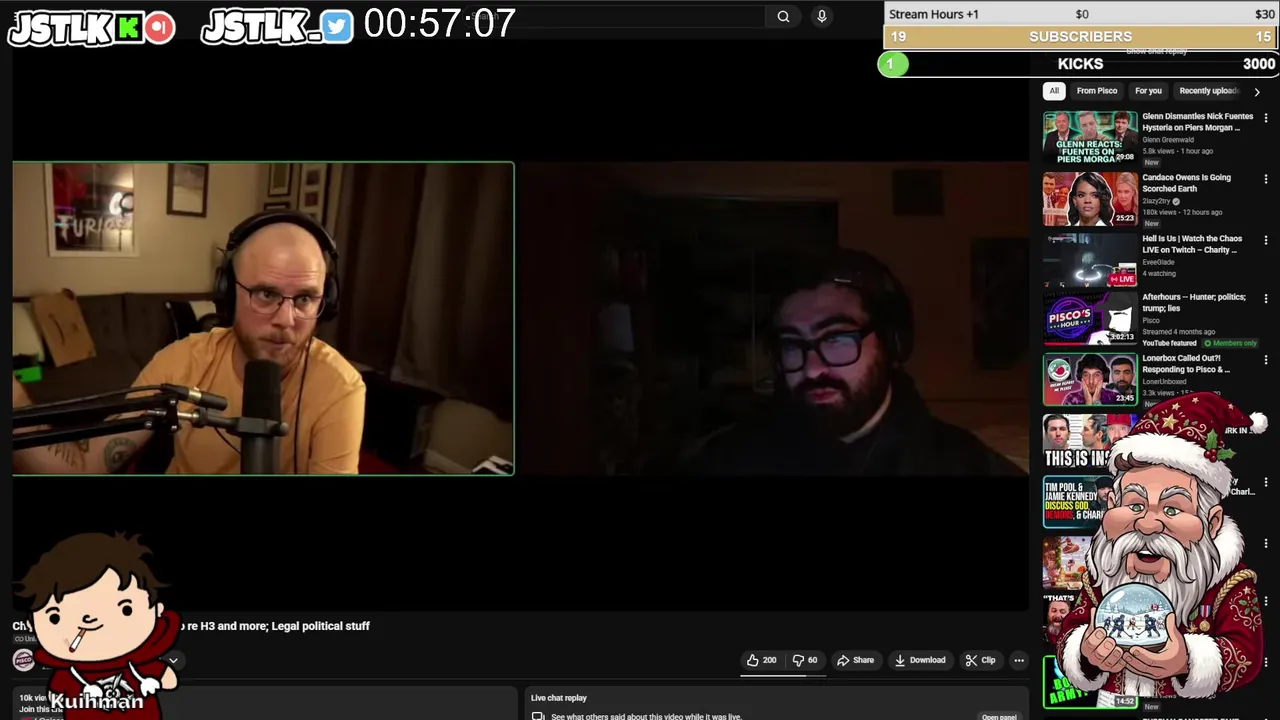The image size is (1280, 720).
Task: Open options menu for Hell Is Us video
Action: point(1266,241)
